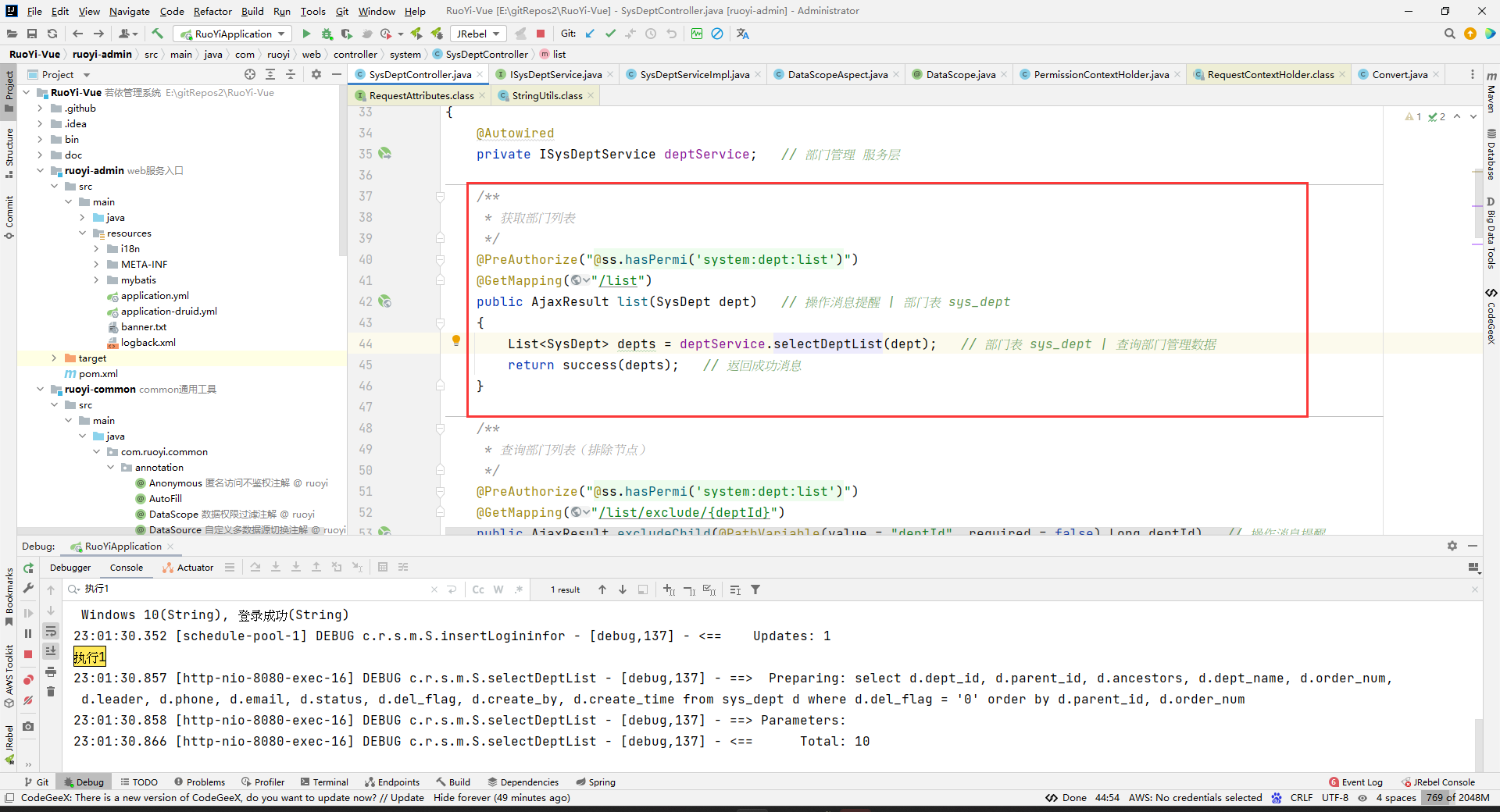Expand all in Project panel
This screenshot has height=812, width=1500.
click(x=270, y=74)
